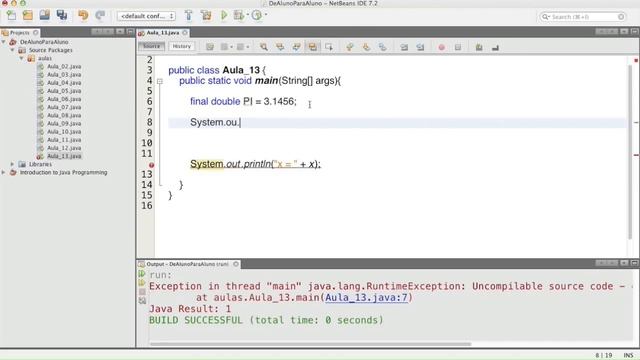Click the Find Next Occurrence icon
The image size is (640, 360).
(x=296, y=47)
